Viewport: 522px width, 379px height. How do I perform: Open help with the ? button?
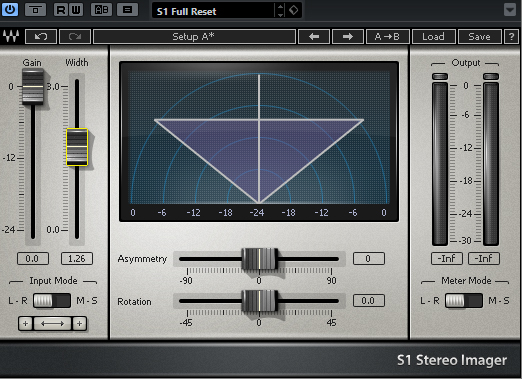[511, 37]
